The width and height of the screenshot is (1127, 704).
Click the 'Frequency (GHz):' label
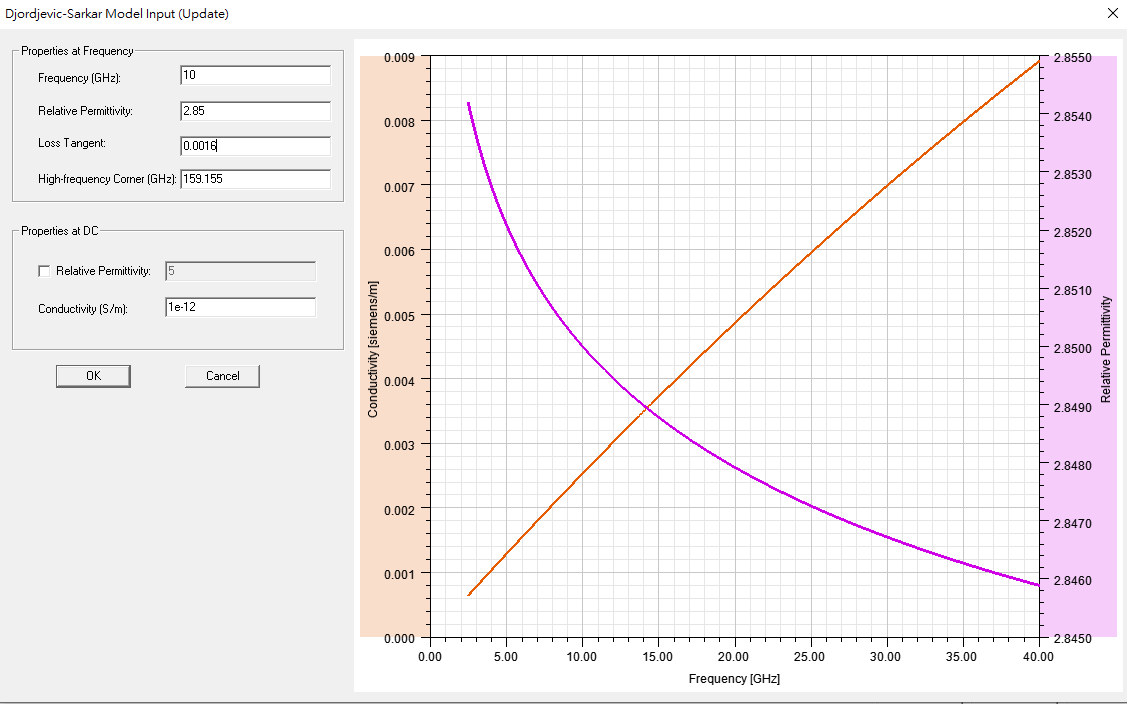pos(79,78)
